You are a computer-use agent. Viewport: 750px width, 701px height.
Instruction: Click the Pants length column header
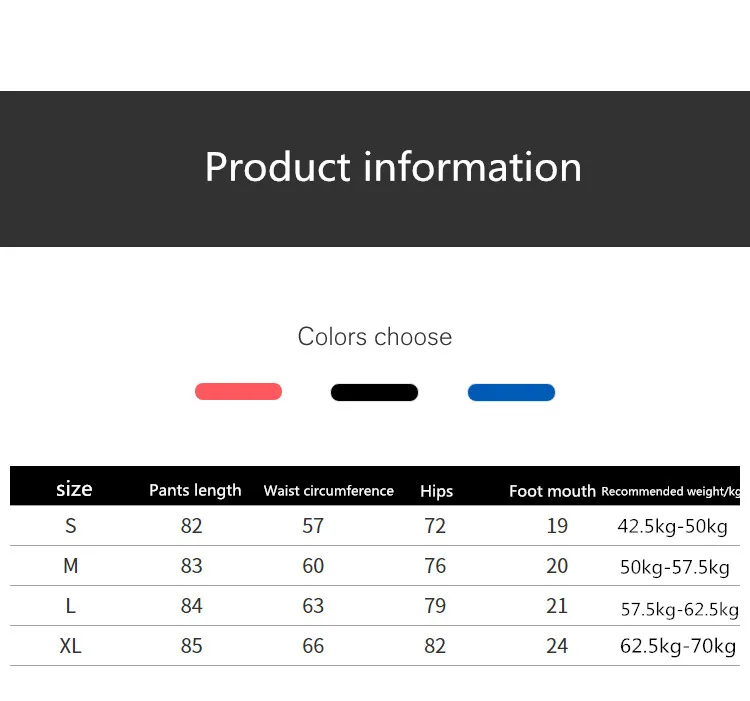(x=195, y=490)
